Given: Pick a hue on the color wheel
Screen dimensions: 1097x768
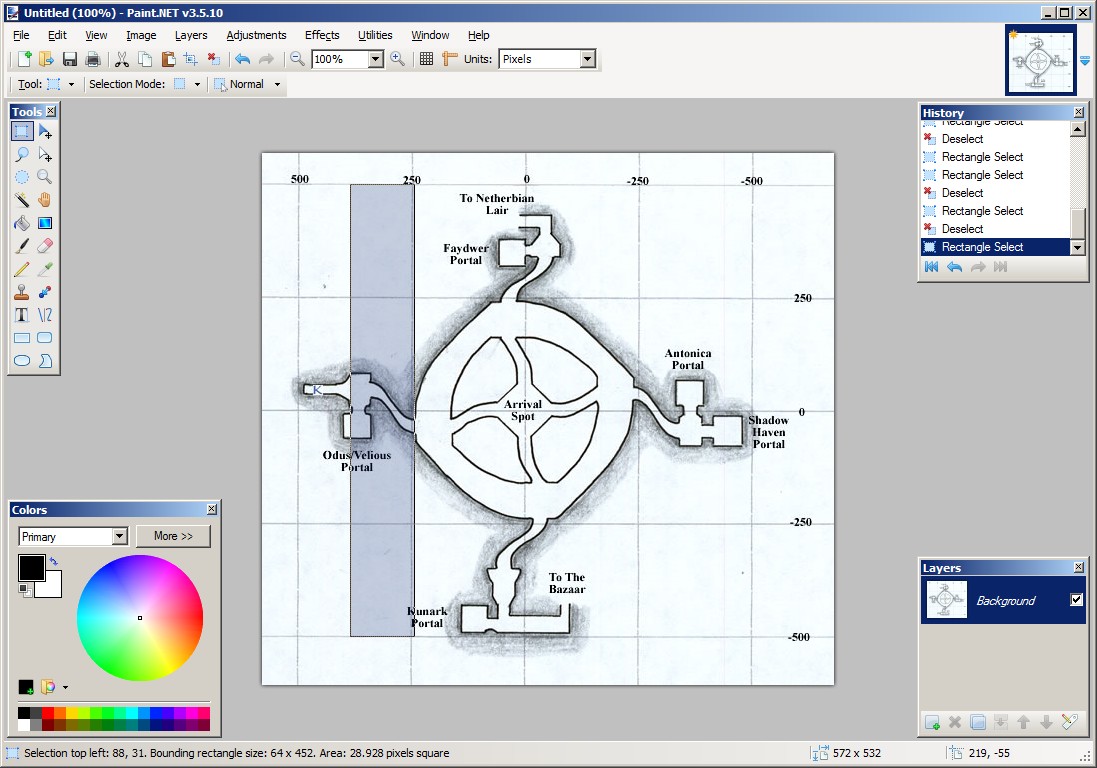Looking at the screenshot, I should pyautogui.click(x=140, y=618).
